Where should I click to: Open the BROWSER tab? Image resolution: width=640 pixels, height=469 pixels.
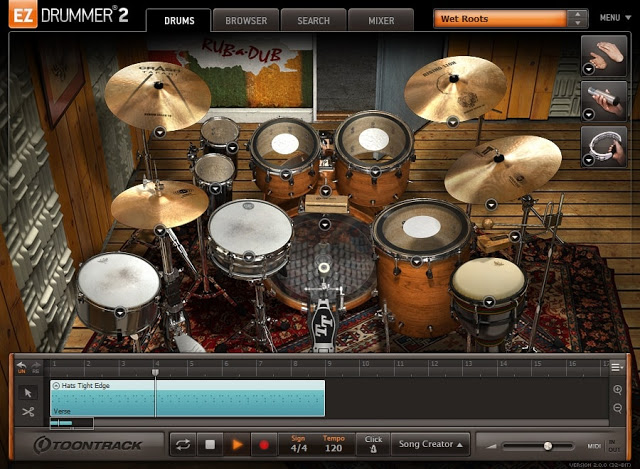point(246,20)
